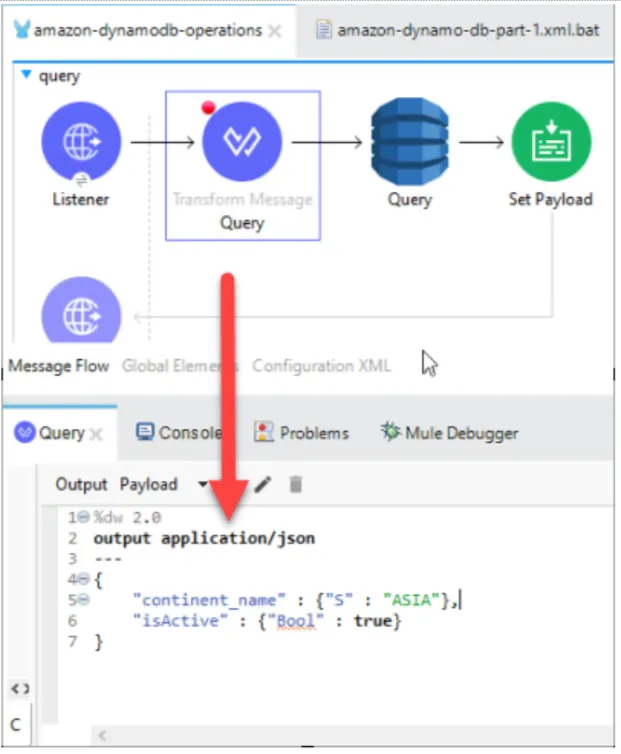Click the Mule file icon on first tab
The height and width of the screenshot is (754, 621).
point(22,29)
